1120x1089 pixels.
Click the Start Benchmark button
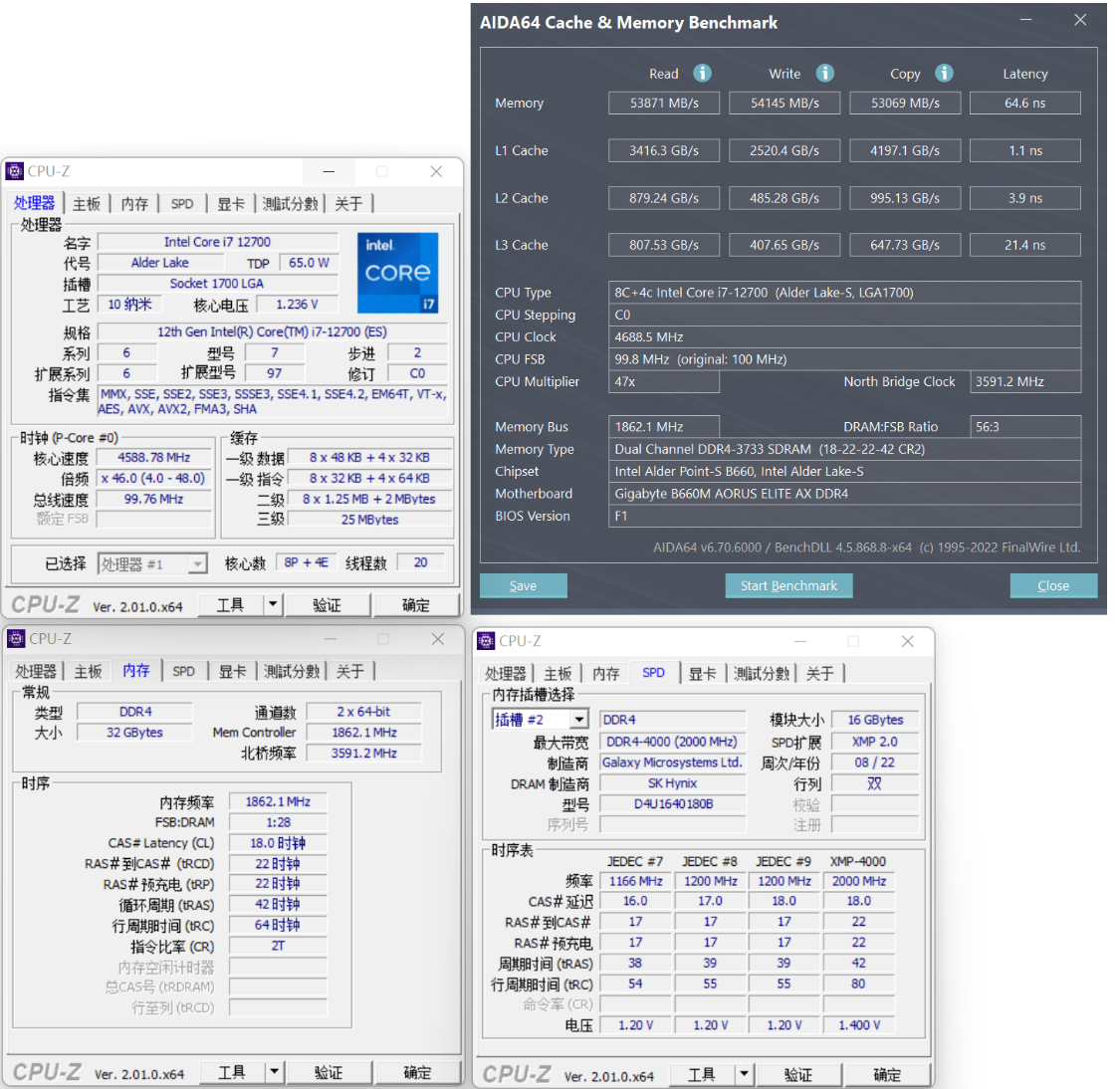click(x=788, y=585)
